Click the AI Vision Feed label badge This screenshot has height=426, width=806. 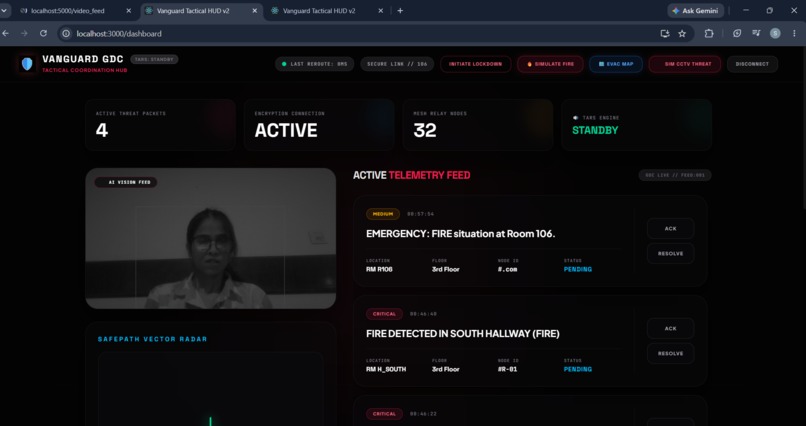[126, 182]
